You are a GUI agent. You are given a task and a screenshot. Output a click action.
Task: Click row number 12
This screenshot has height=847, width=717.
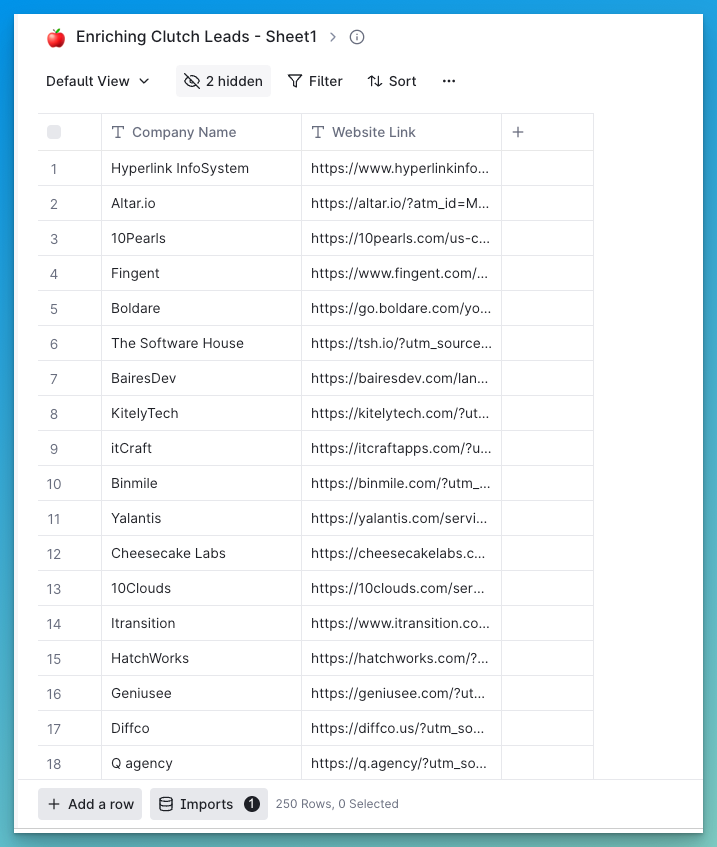pyautogui.click(x=54, y=554)
